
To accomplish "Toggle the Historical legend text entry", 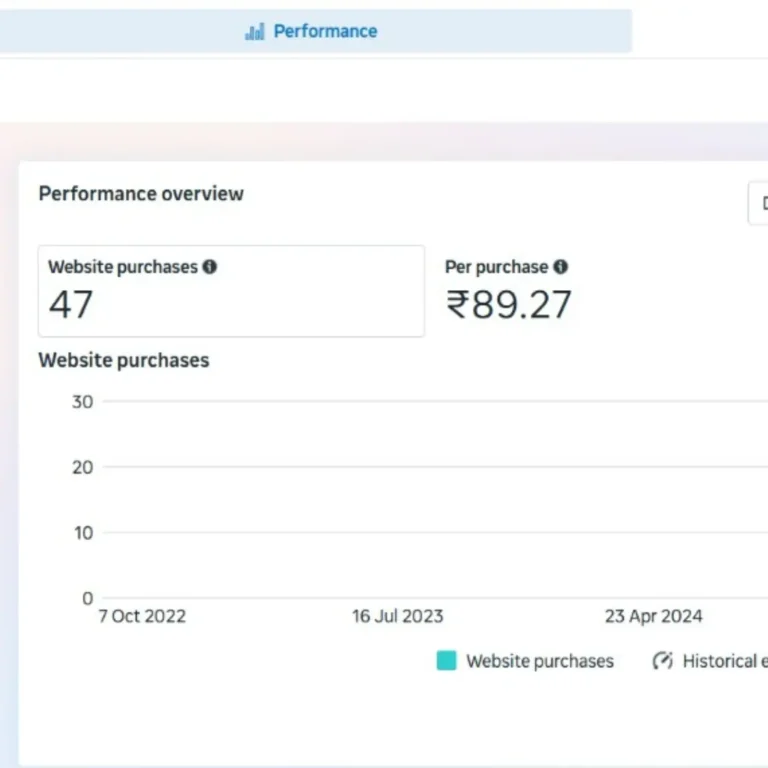I will pyautogui.click(x=720, y=661).
